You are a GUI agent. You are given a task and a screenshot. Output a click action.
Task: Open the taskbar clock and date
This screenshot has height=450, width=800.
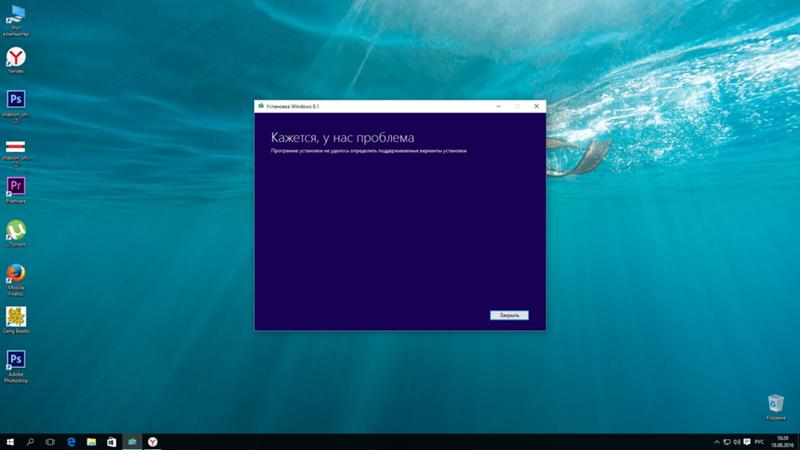click(x=782, y=442)
